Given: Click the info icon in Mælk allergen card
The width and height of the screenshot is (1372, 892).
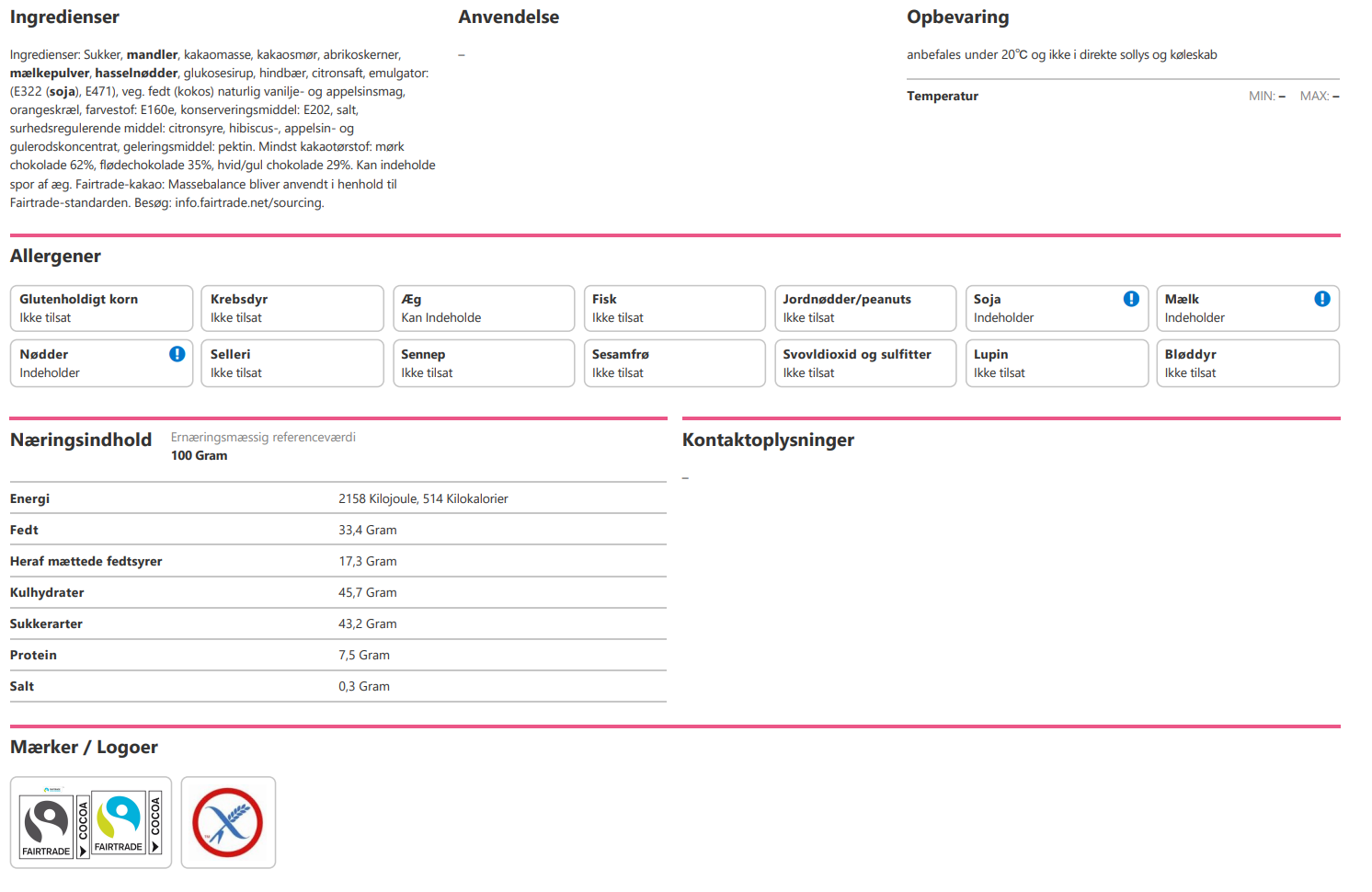Looking at the screenshot, I should click(x=1321, y=299).
